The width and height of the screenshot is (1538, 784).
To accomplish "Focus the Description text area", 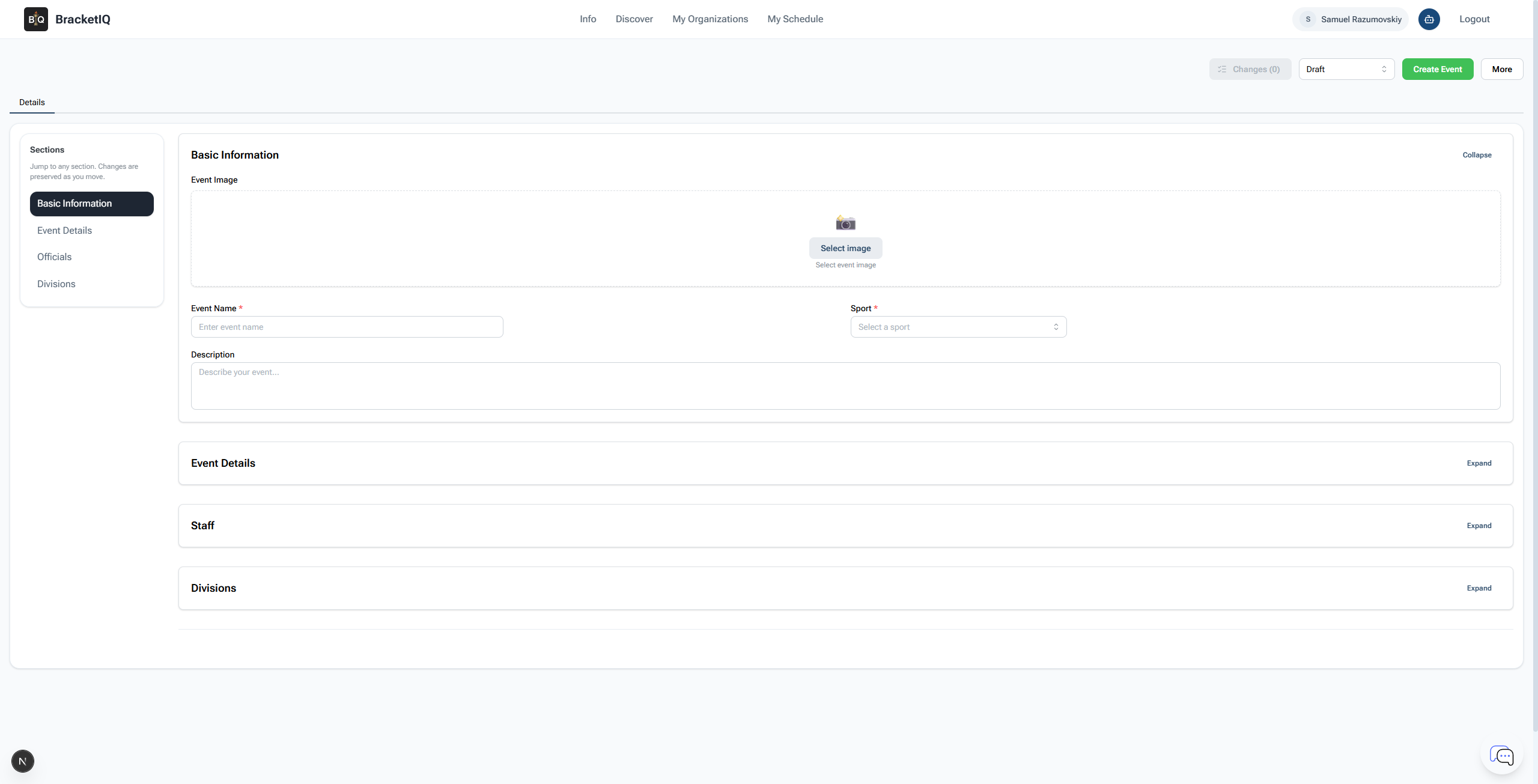I will coord(845,386).
